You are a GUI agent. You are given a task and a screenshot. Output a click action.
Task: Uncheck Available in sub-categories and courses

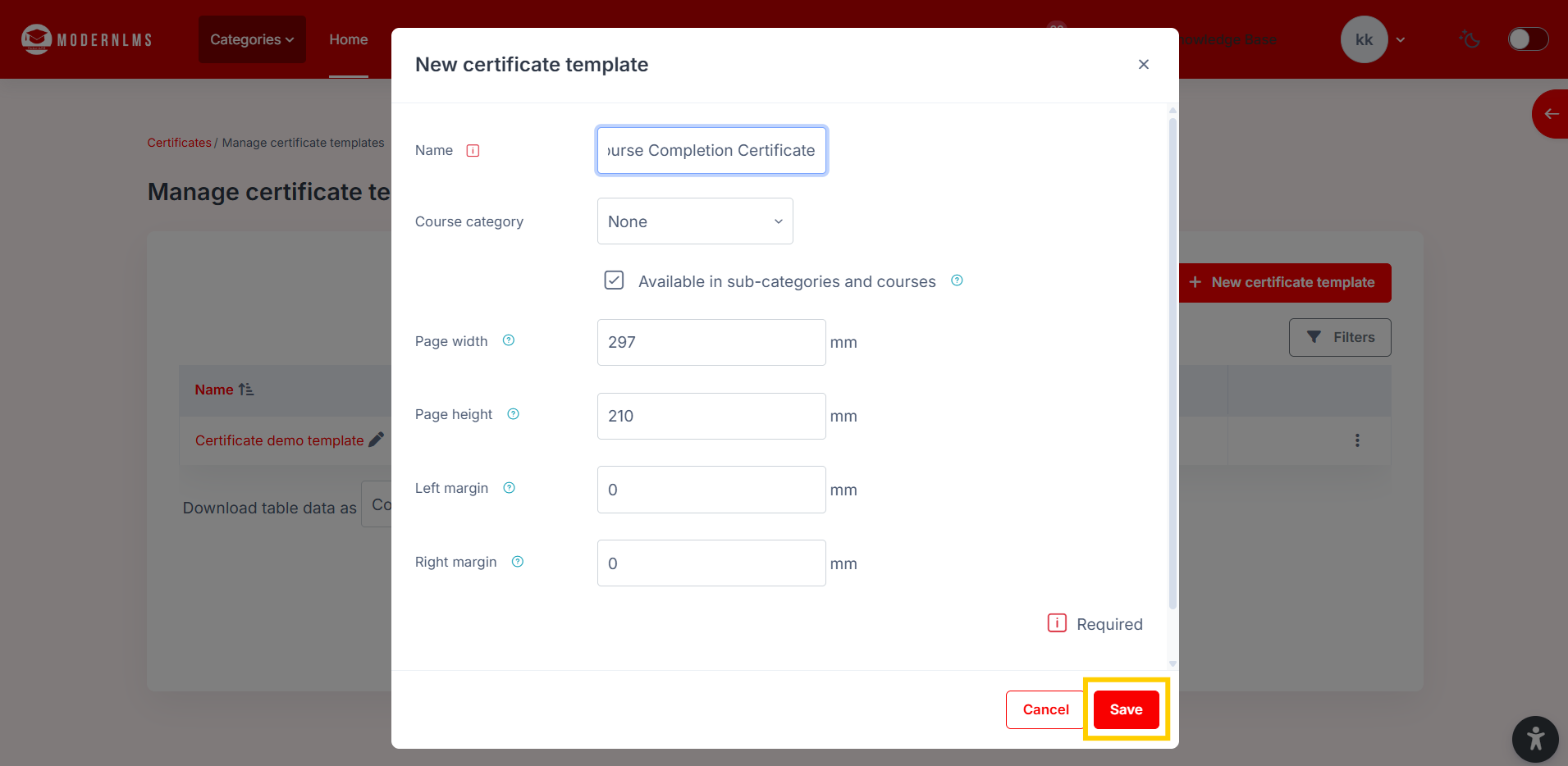pos(614,280)
